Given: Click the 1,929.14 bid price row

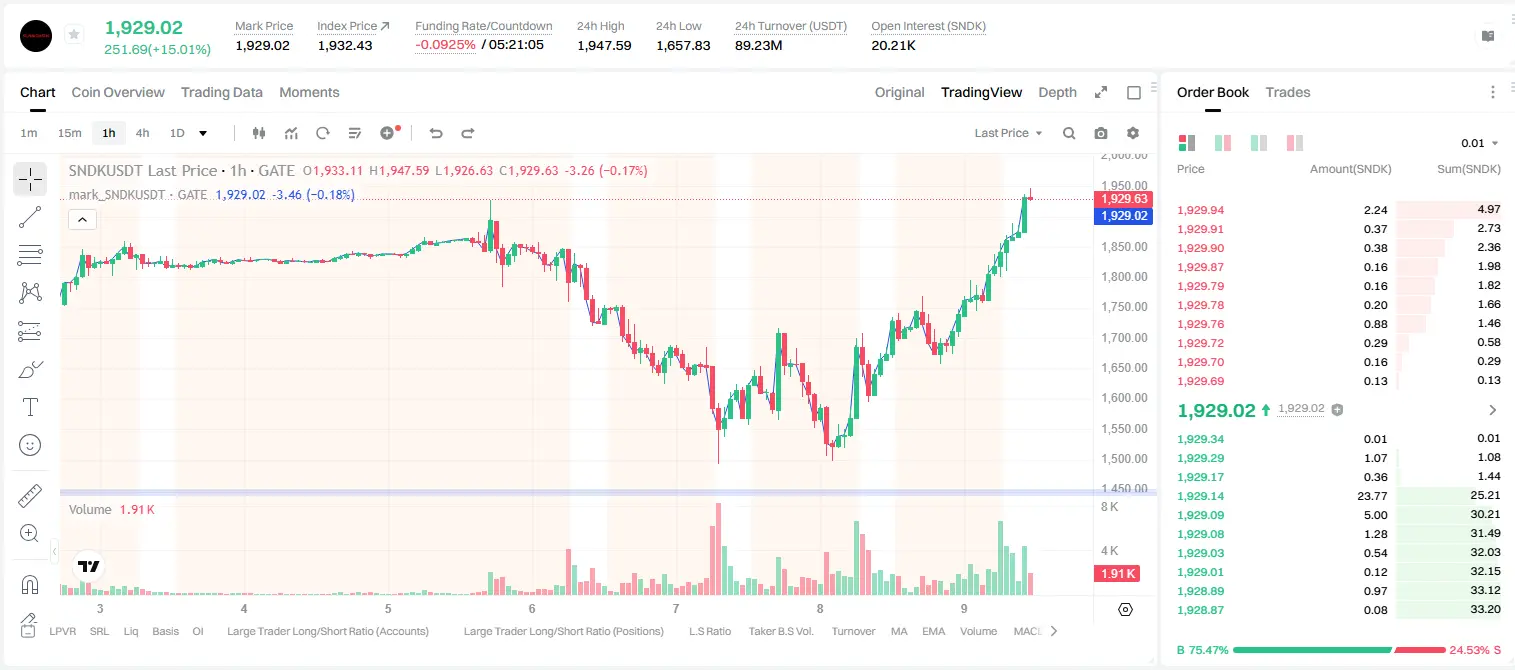Looking at the screenshot, I should tap(1338, 496).
